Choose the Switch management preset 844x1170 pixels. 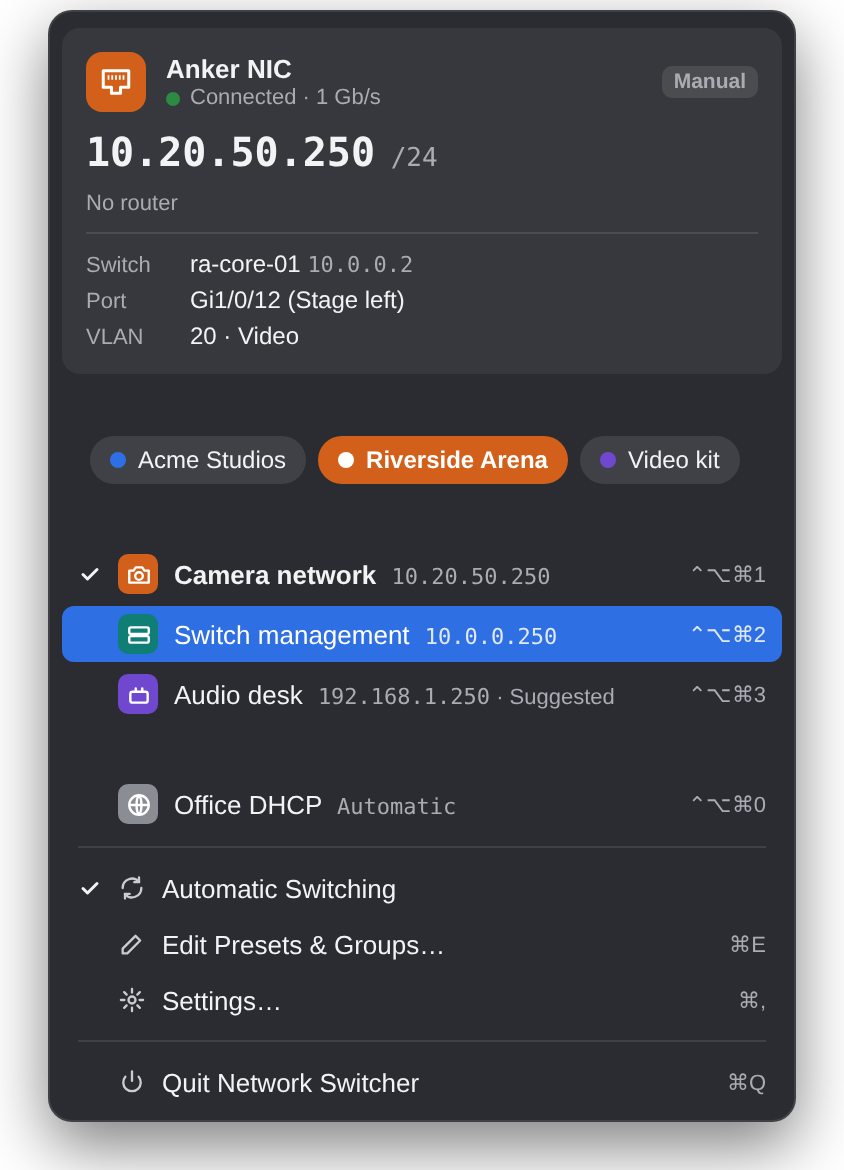point(422,634)
